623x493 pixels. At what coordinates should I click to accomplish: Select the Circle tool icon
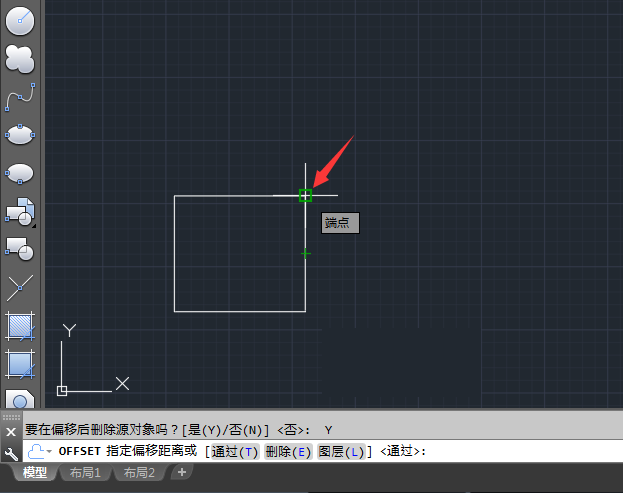20,21
